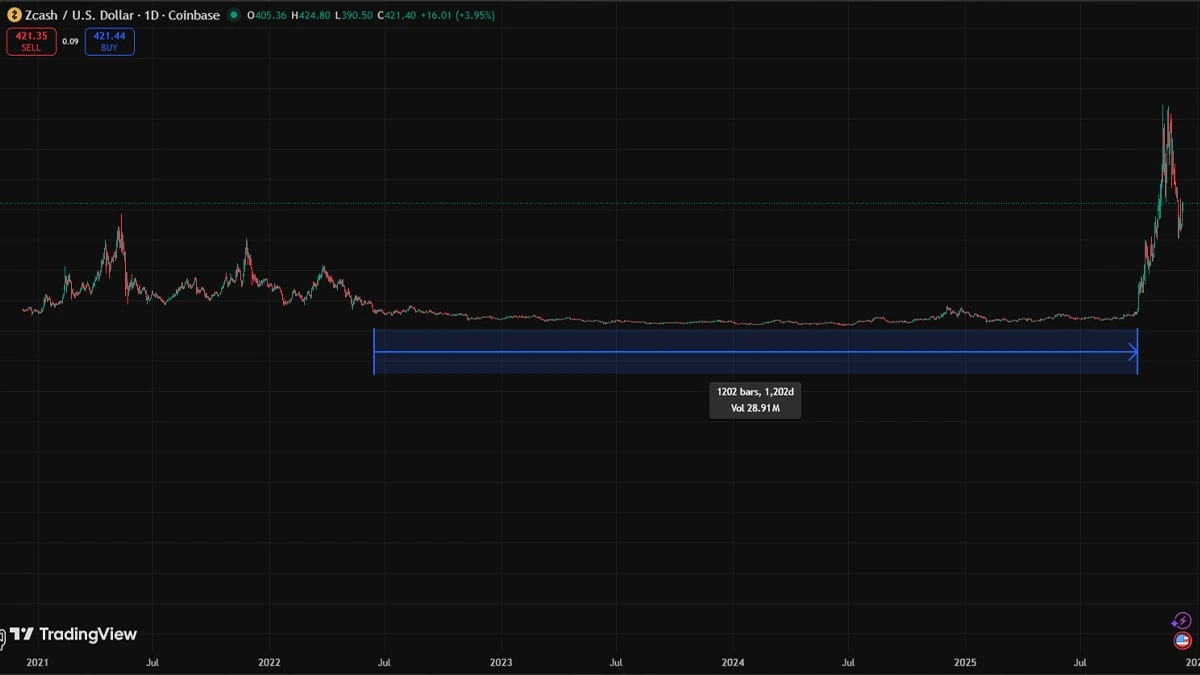Click the red 421.35 SELL button

point(31,41)
